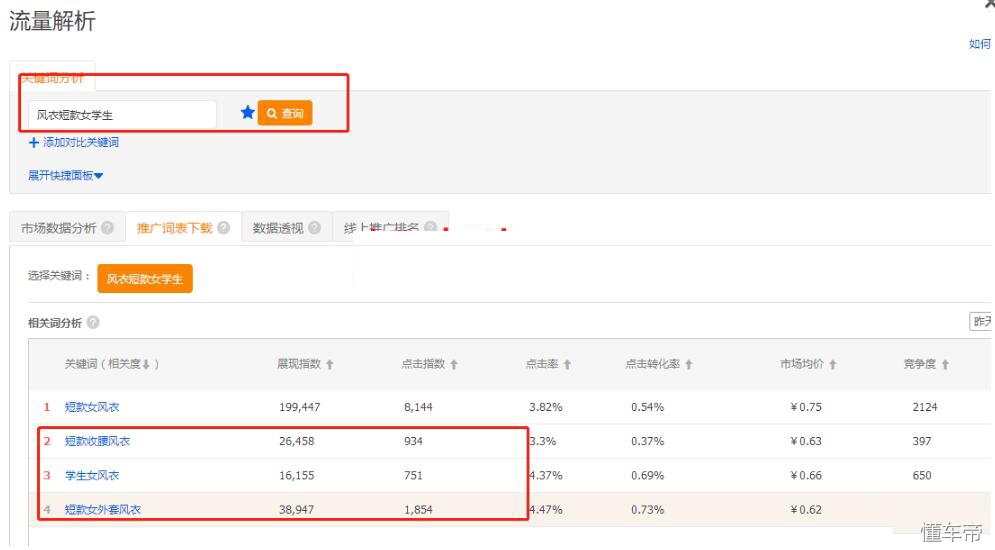
Task: Click 添加对比关键词 link
Action: pyautogui.click(x=74, y=142)
